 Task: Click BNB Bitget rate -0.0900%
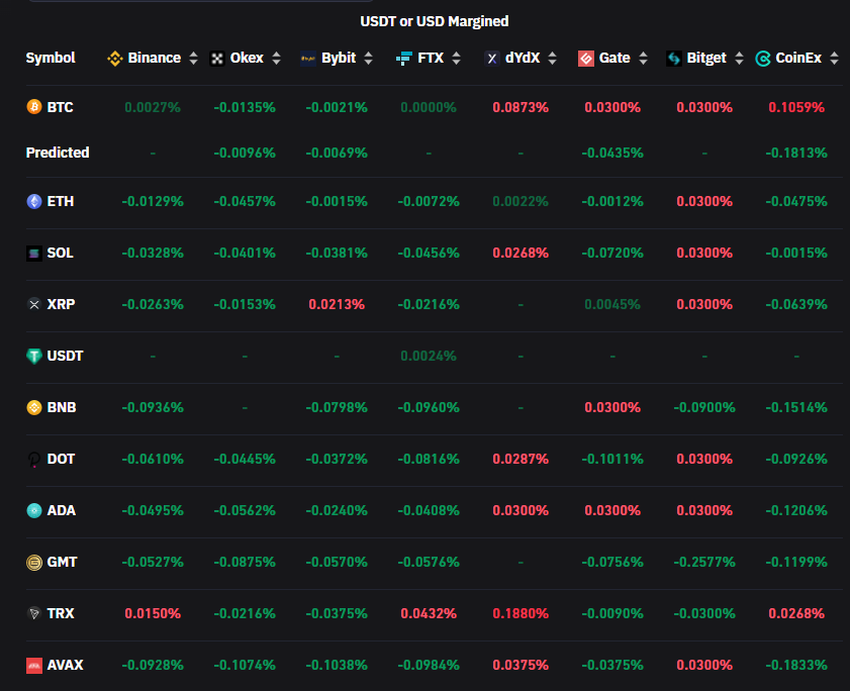pyautogui.click(x=704, y=408)
